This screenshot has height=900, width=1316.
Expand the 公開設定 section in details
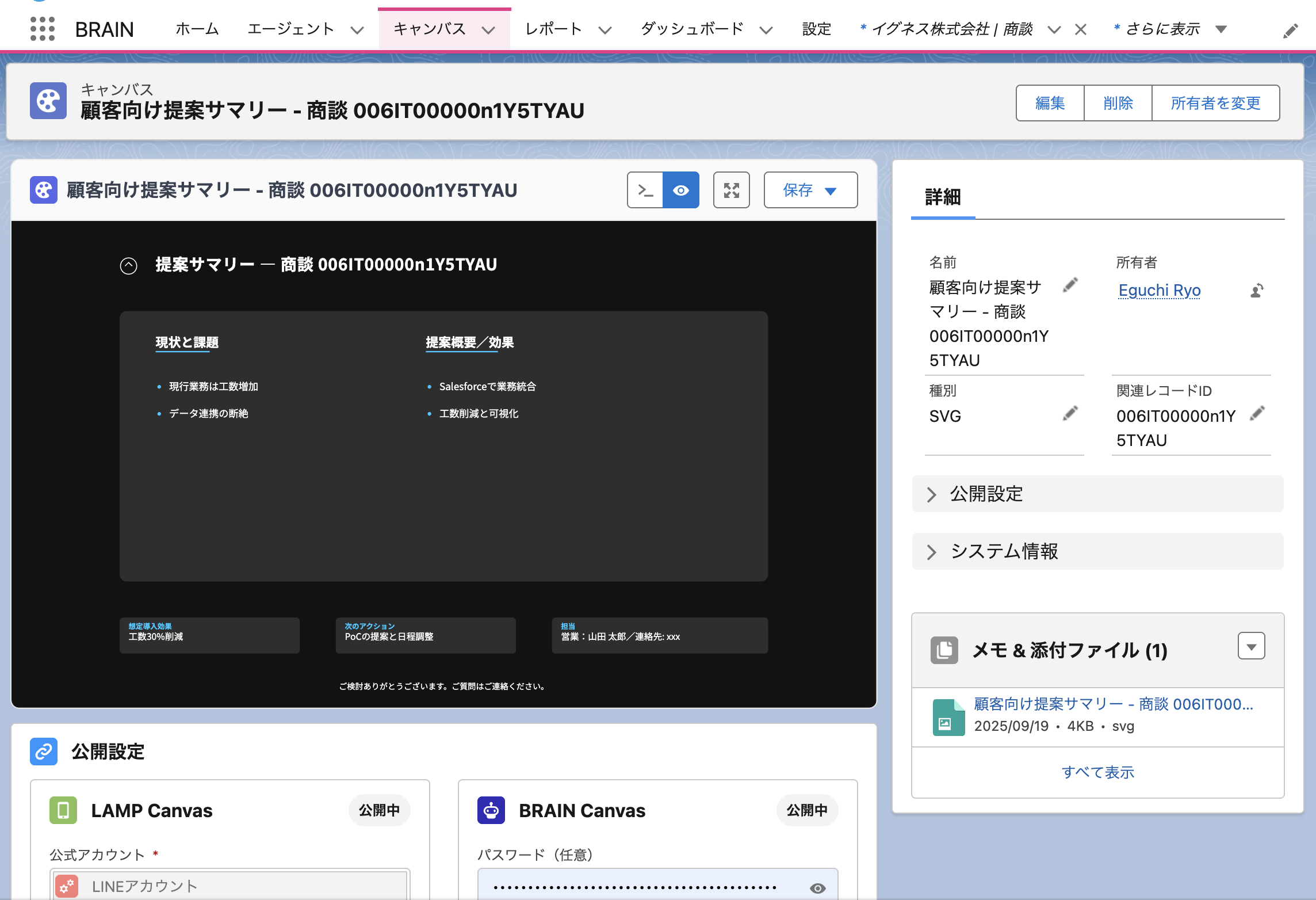click(932, 494)
